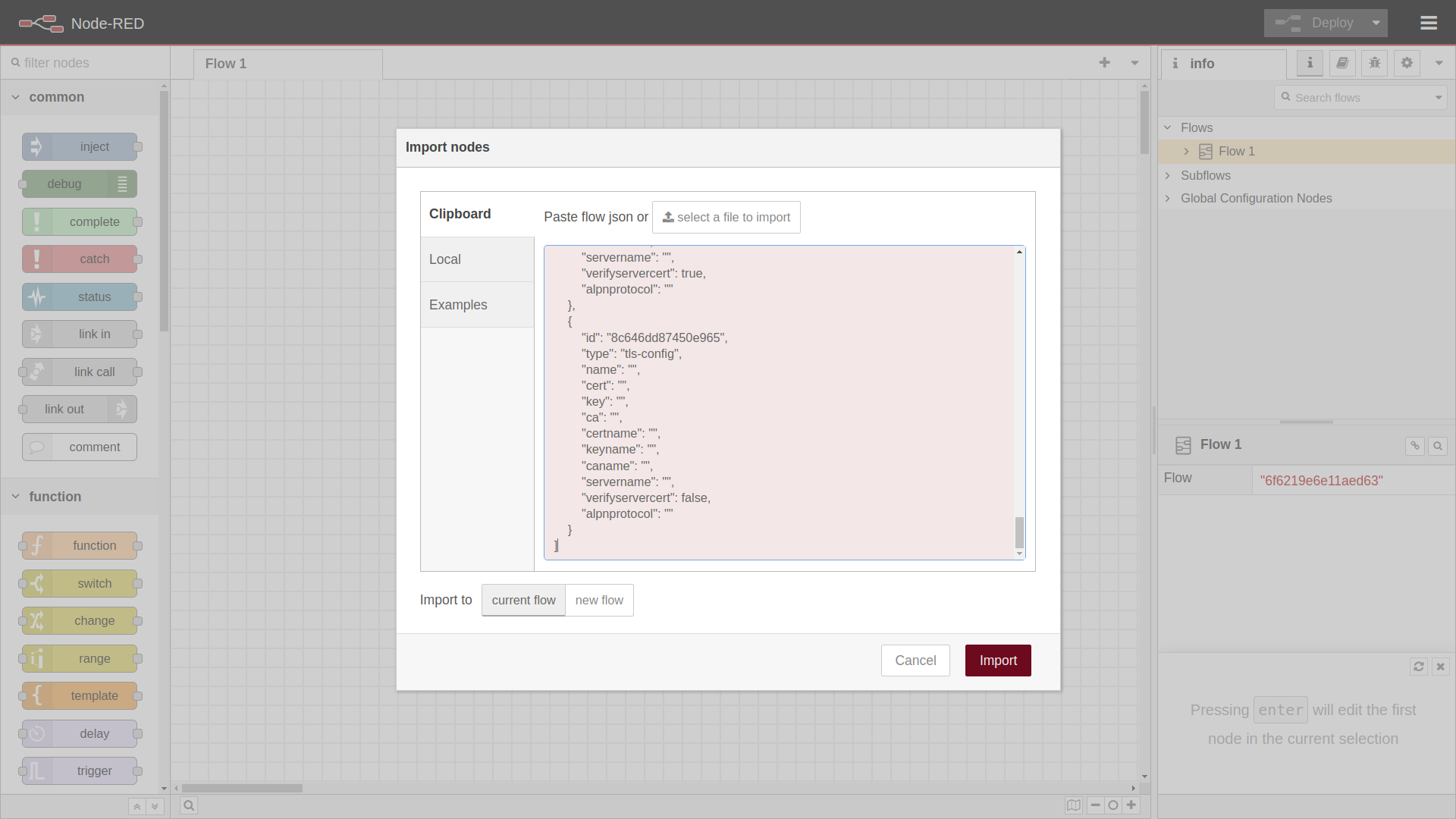
Task: Select the trigger node in palette
Action: tap(80, 771)
